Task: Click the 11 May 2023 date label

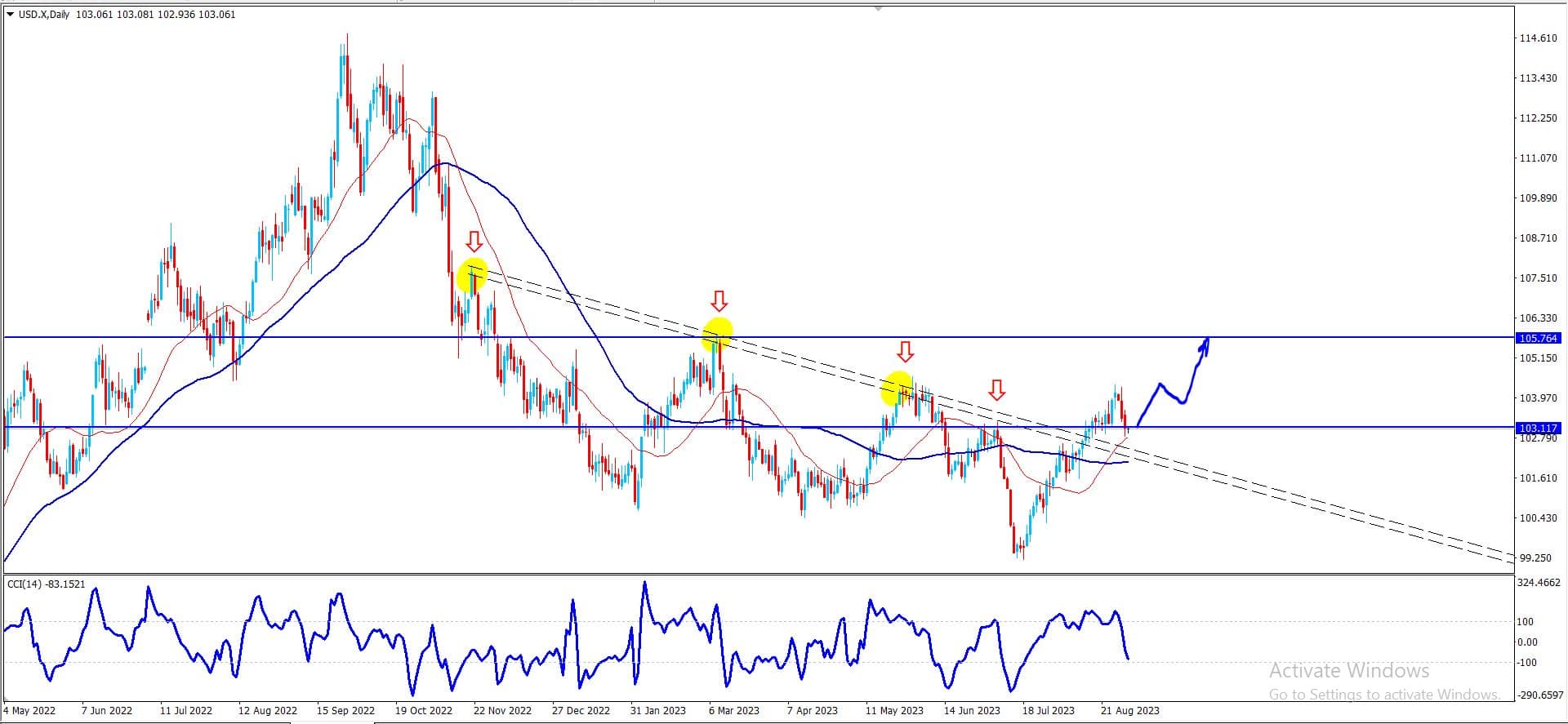Action: tap(894, 711)
